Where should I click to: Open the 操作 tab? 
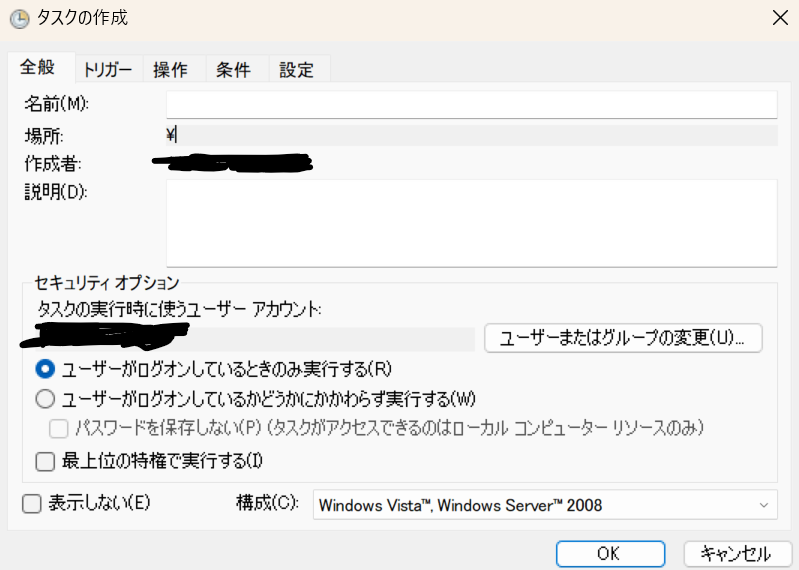click(x=174, y=69)
